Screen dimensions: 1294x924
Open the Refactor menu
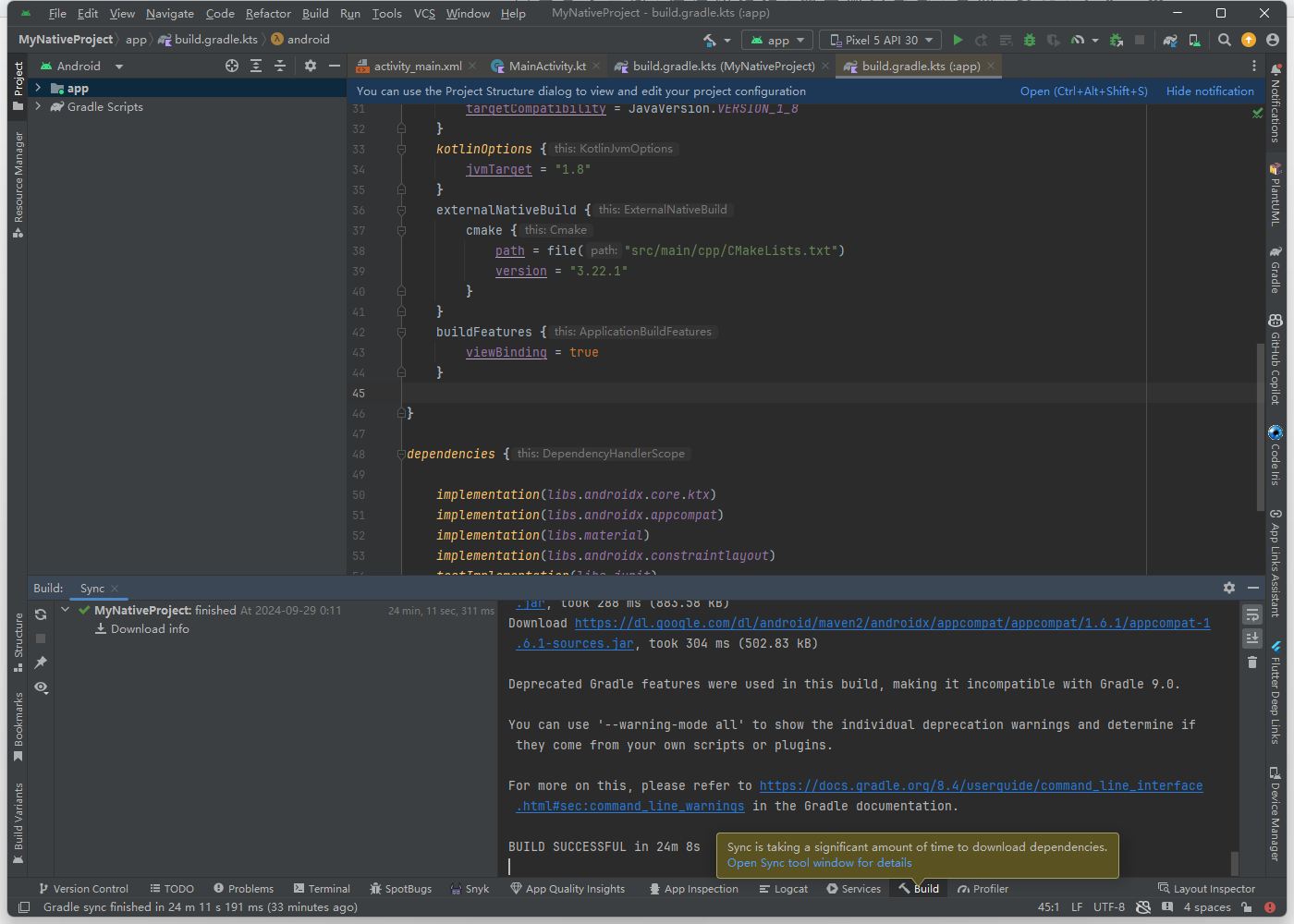[x=268, y=13]
